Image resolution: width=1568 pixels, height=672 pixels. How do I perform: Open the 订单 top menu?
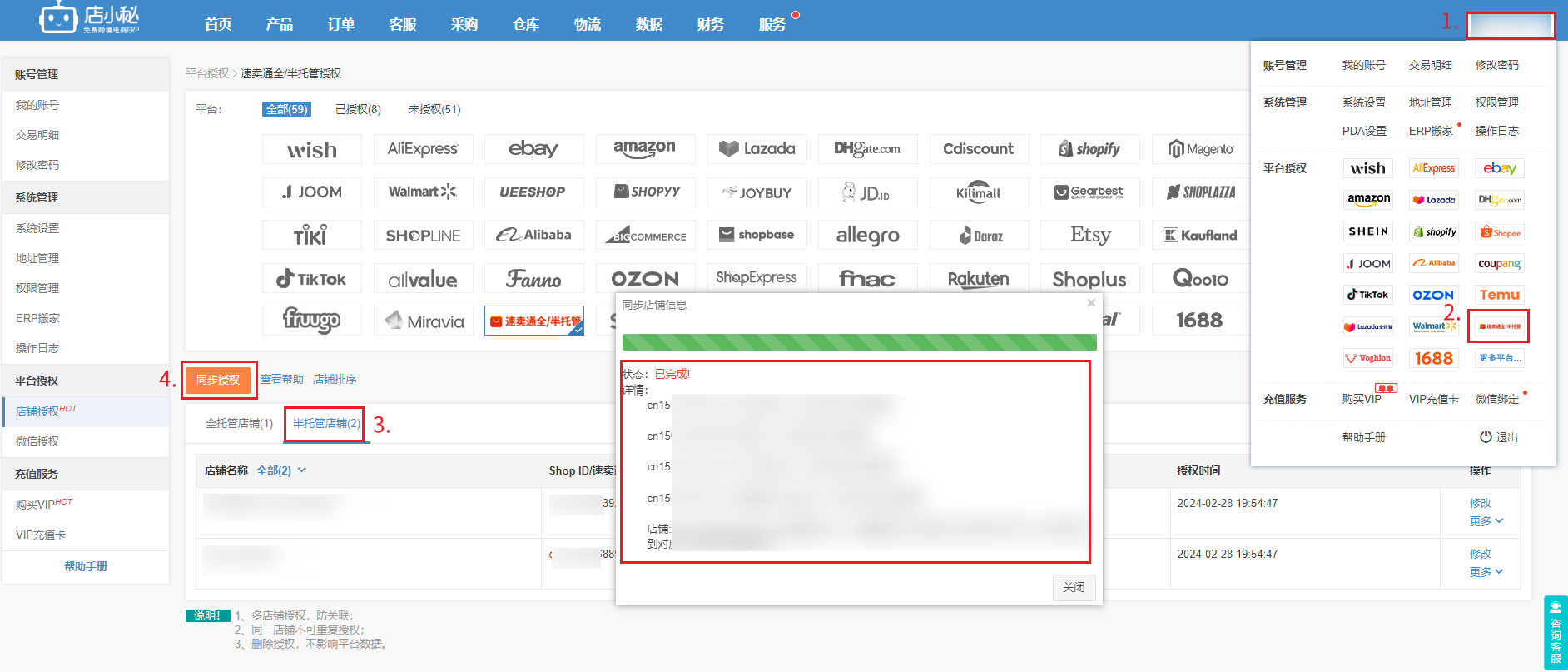point(341,24)
